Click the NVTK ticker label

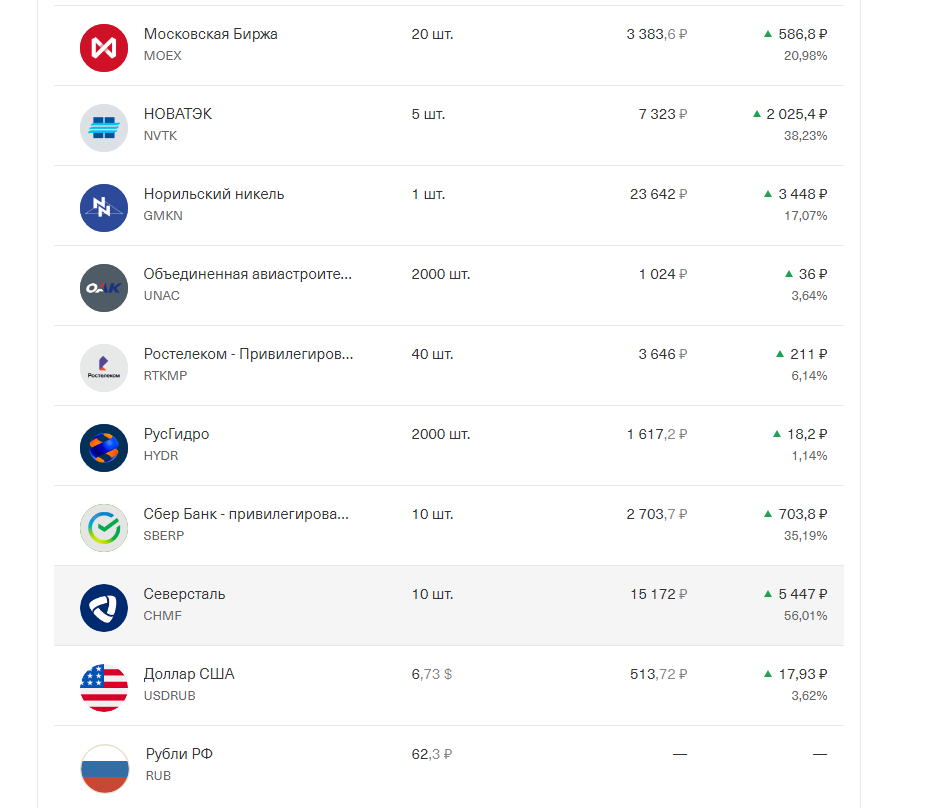click(x=161, y=136)
